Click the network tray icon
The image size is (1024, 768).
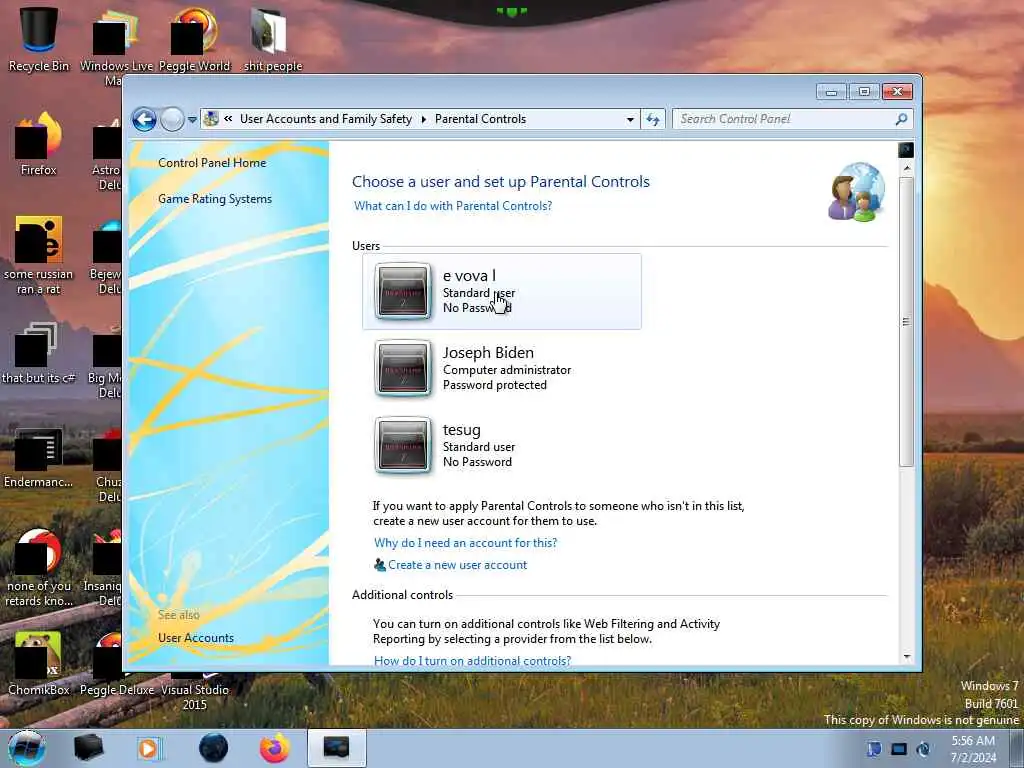[x=874, y=748]
